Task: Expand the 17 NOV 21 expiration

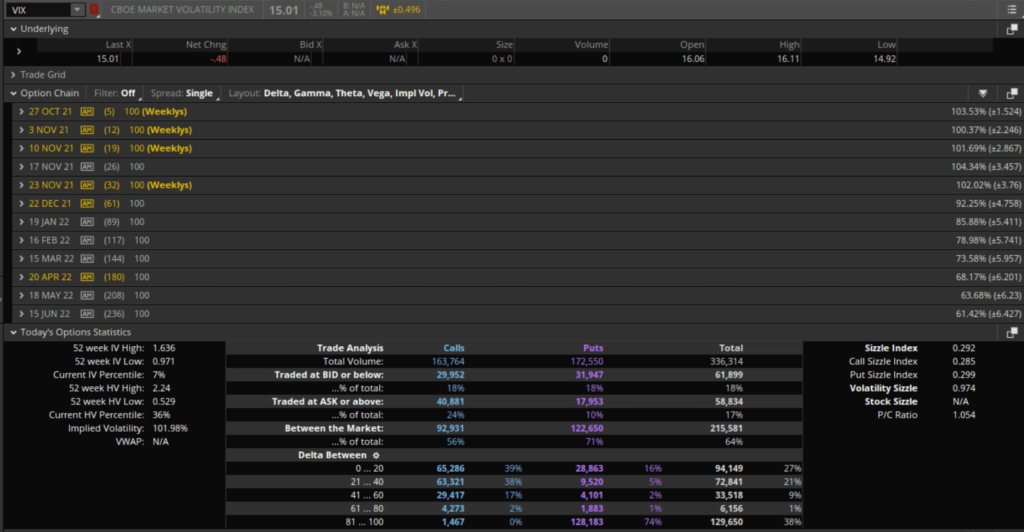Action: (22, 166)
